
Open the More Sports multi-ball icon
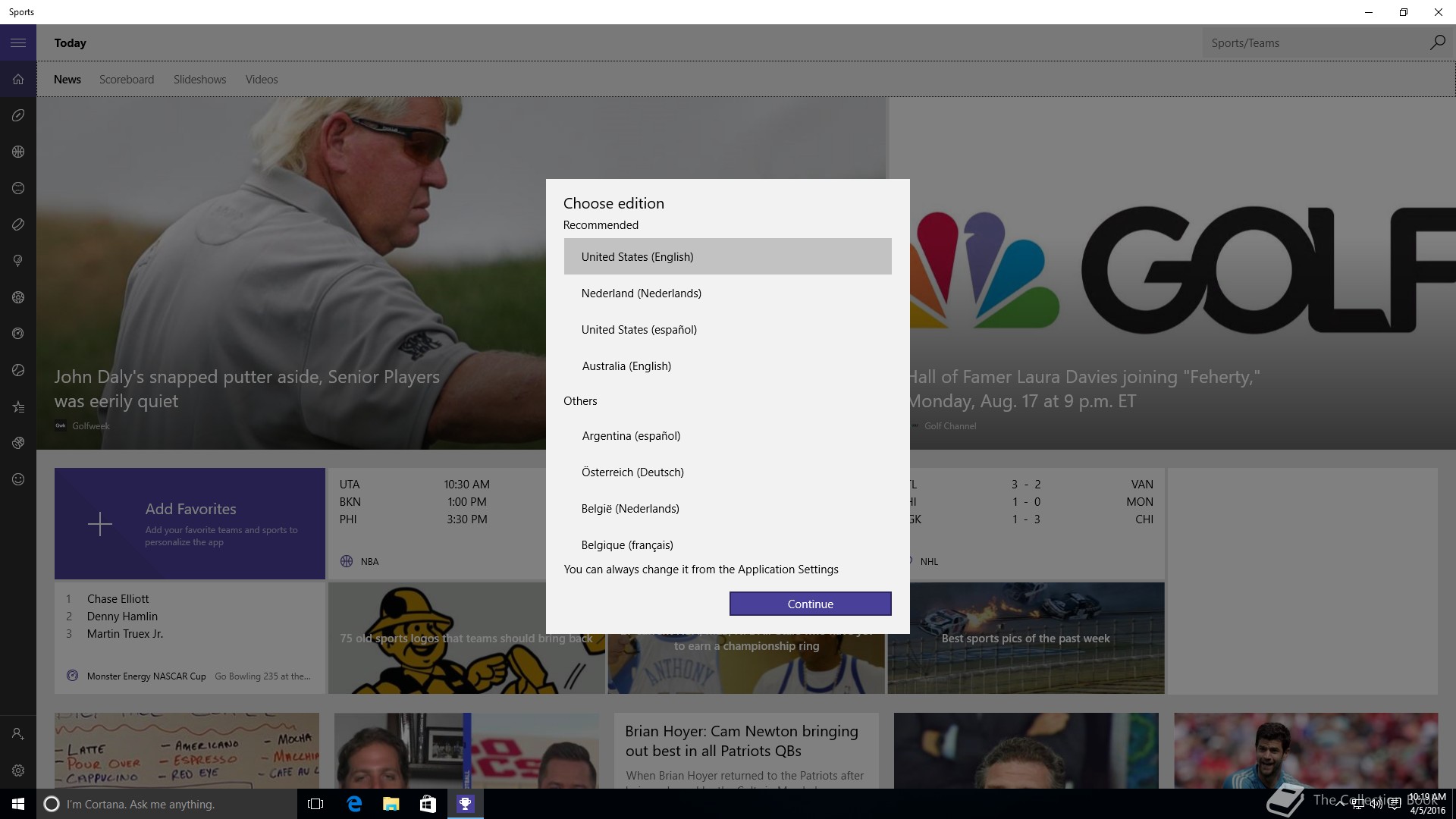[18, 443]
